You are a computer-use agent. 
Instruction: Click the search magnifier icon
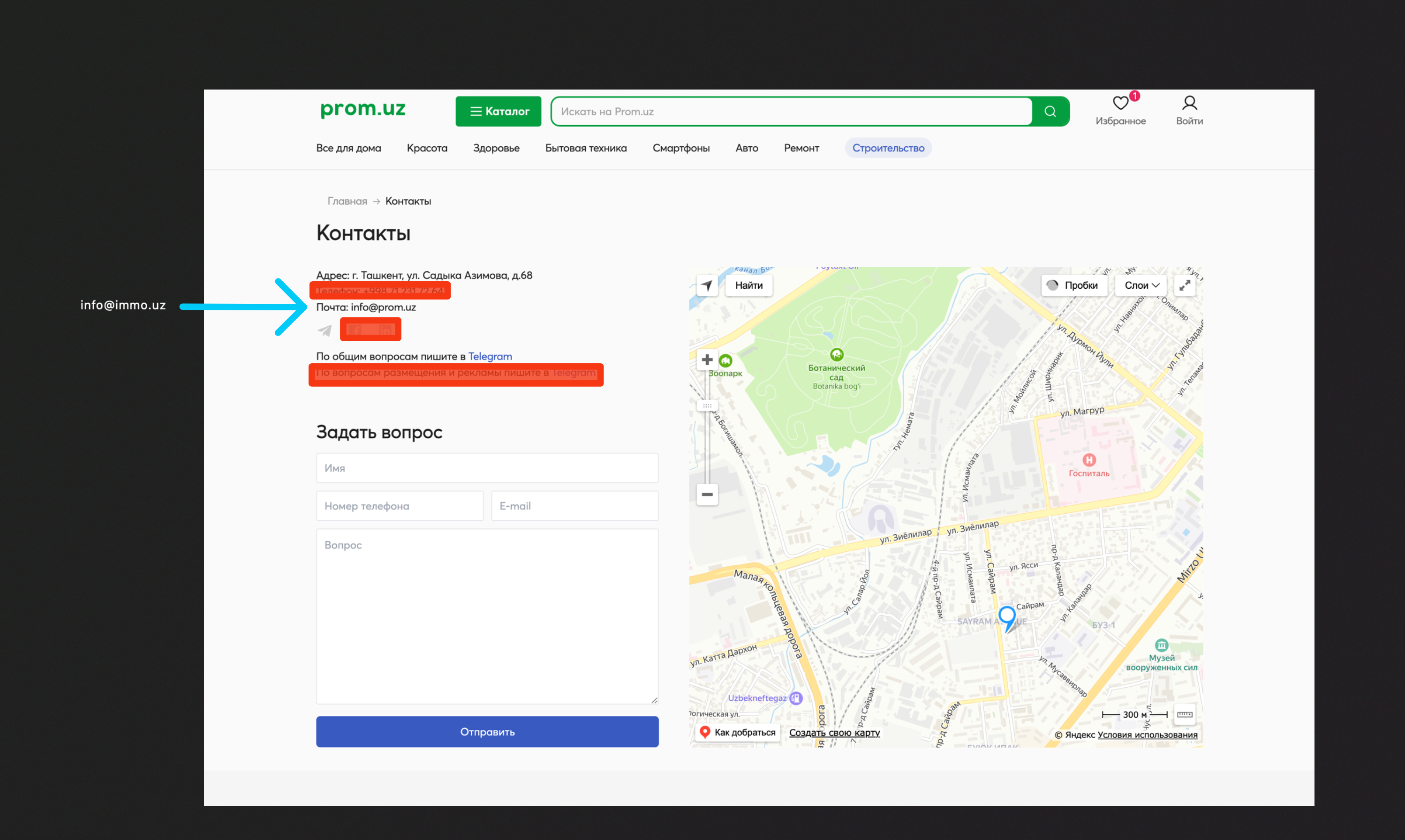1050,112
